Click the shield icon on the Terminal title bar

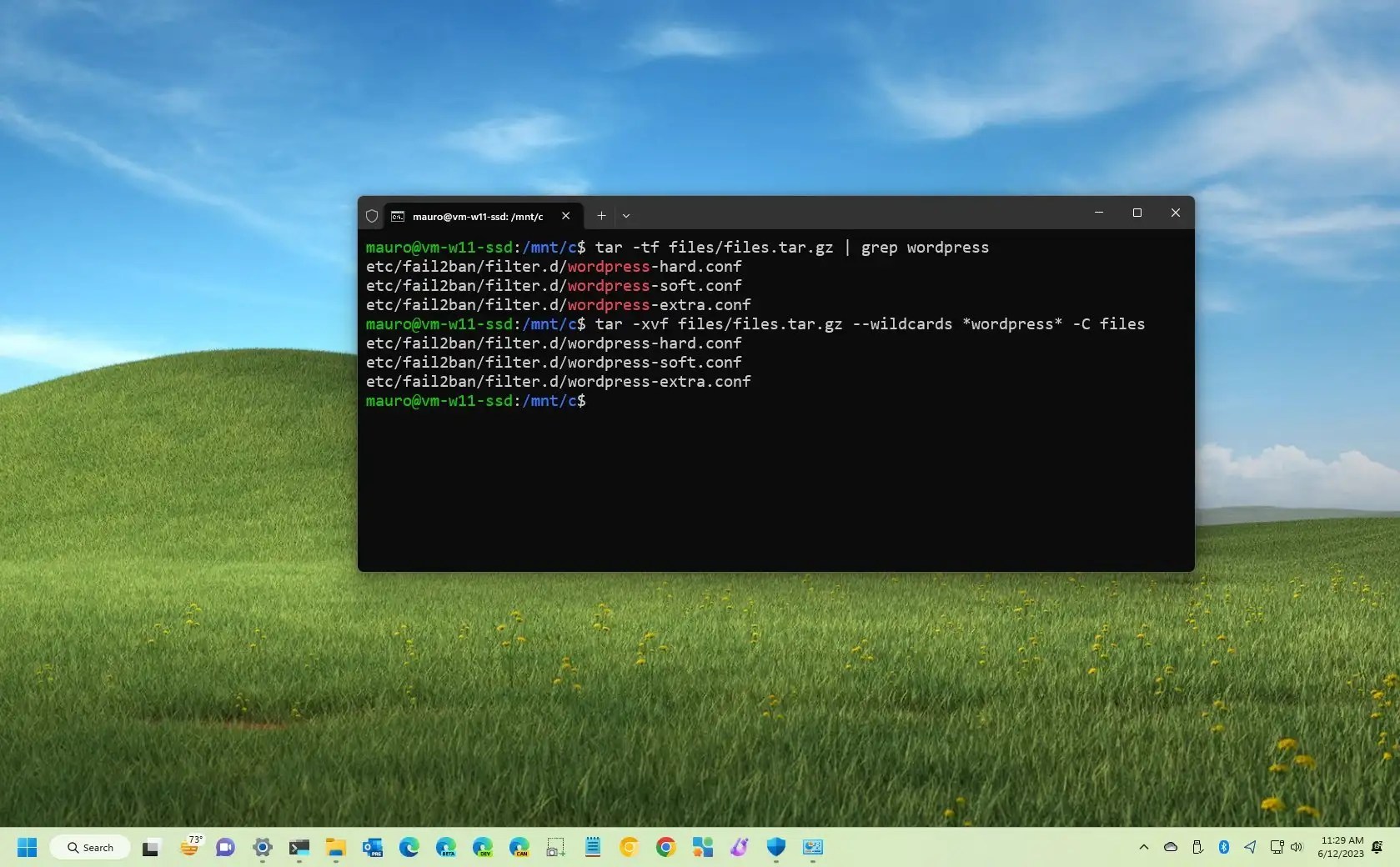pos(372,216)
